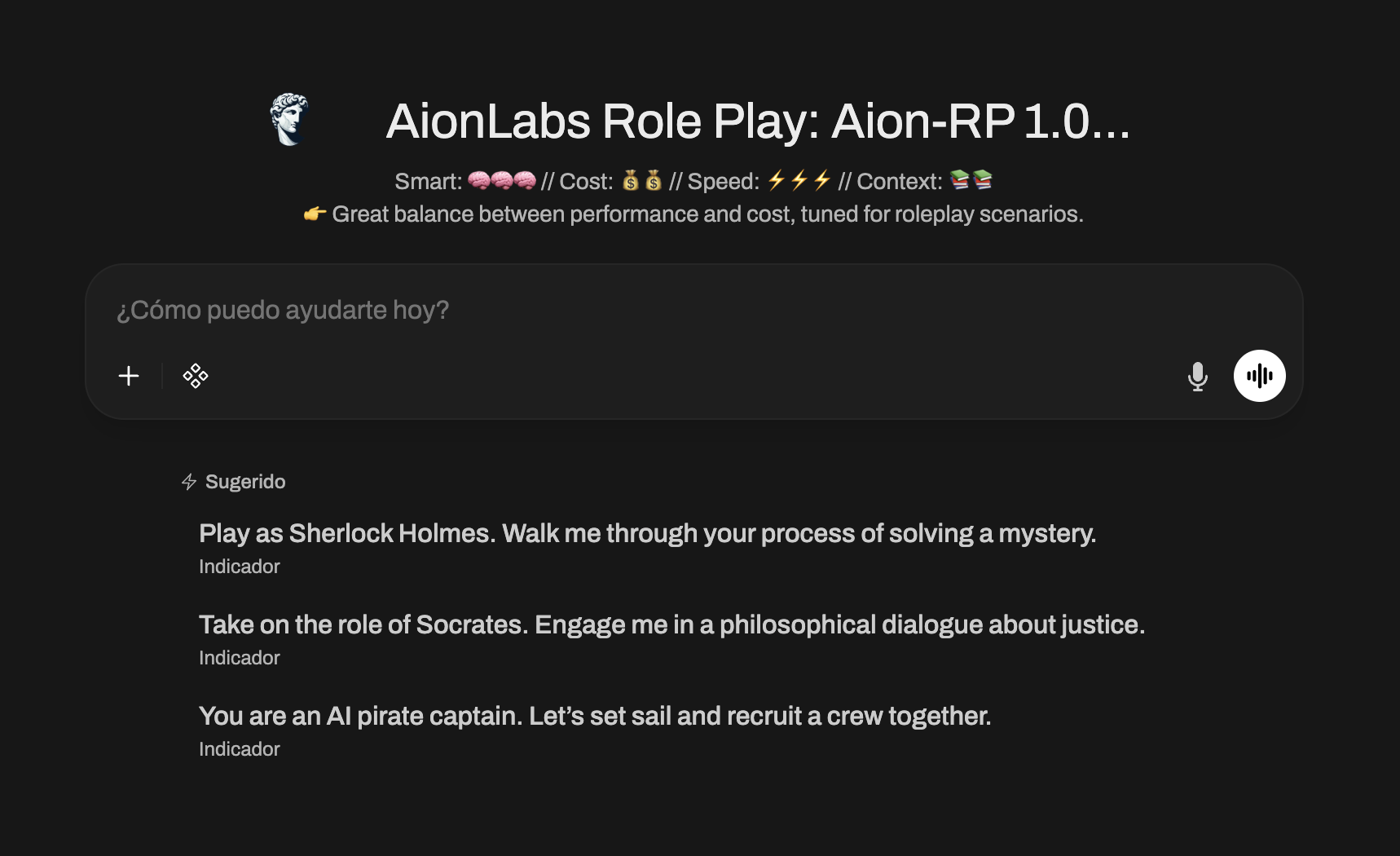
Task: Click Indicador label under the pirate prompt
Action: pos(240,749)
